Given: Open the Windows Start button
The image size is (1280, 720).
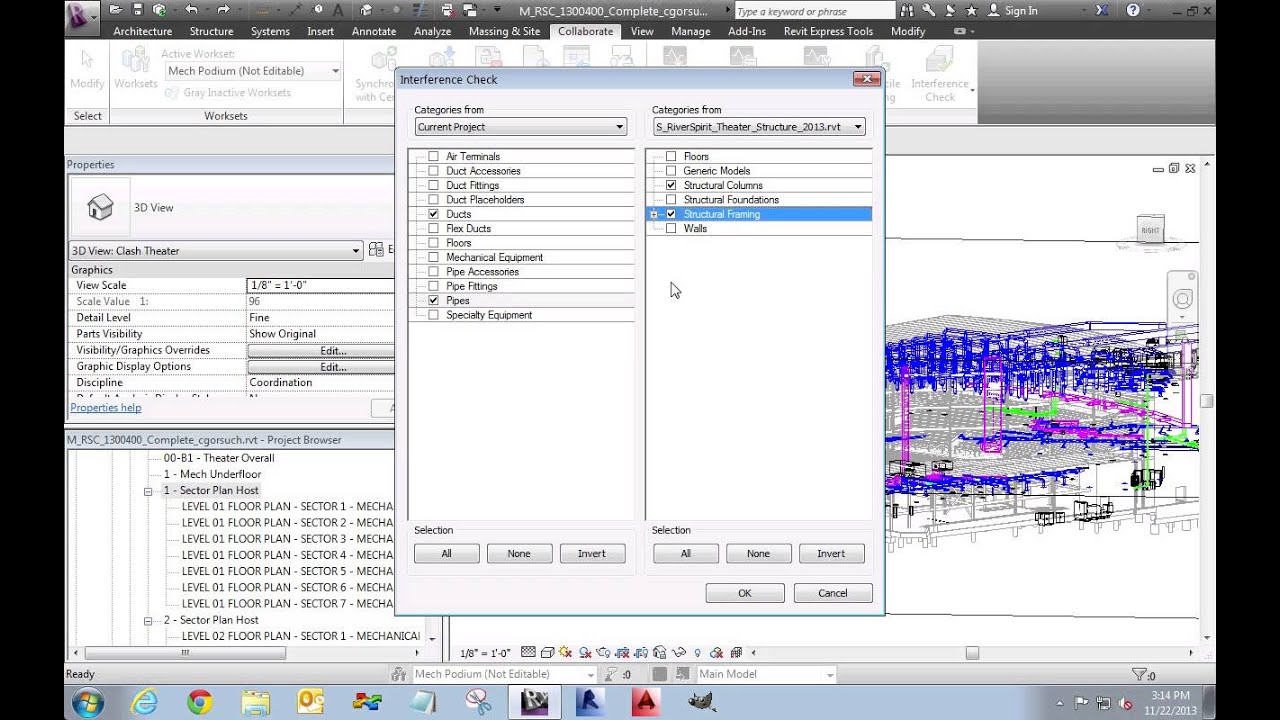Looking at the screenshot, I should tap(87, 702).
